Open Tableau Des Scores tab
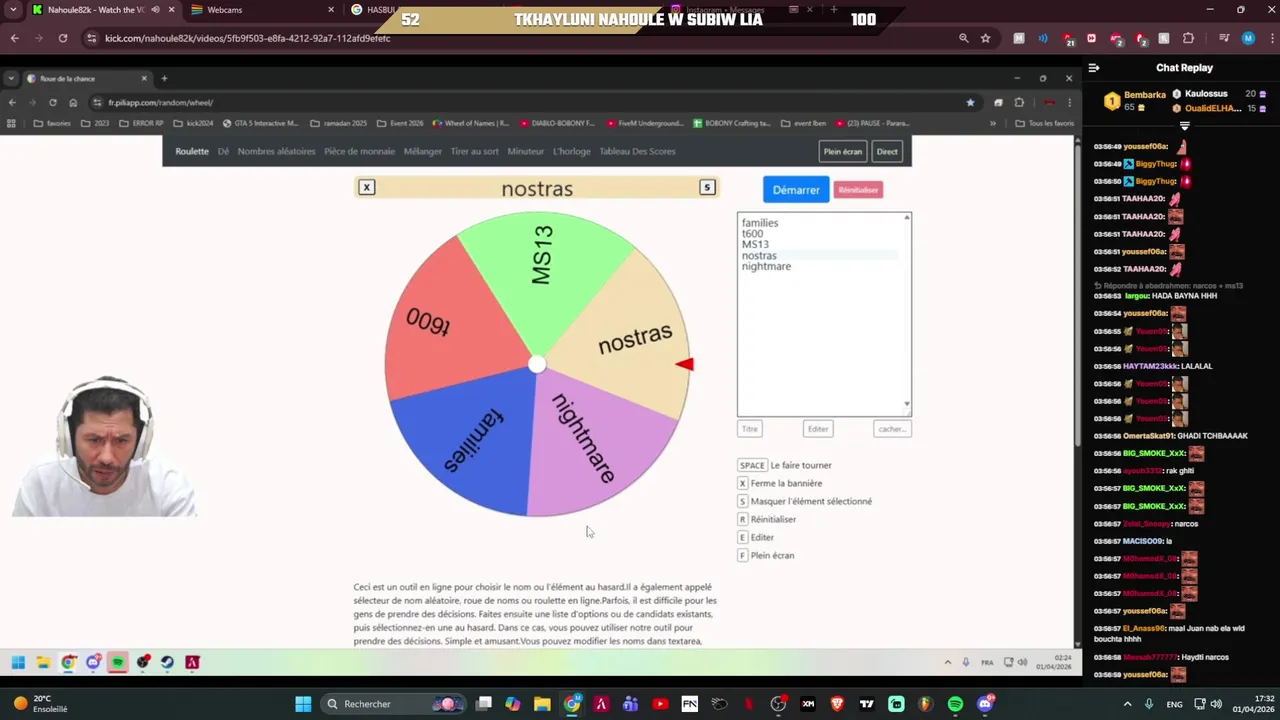Viewport: 1280px width, 720px height. point(637,152)
